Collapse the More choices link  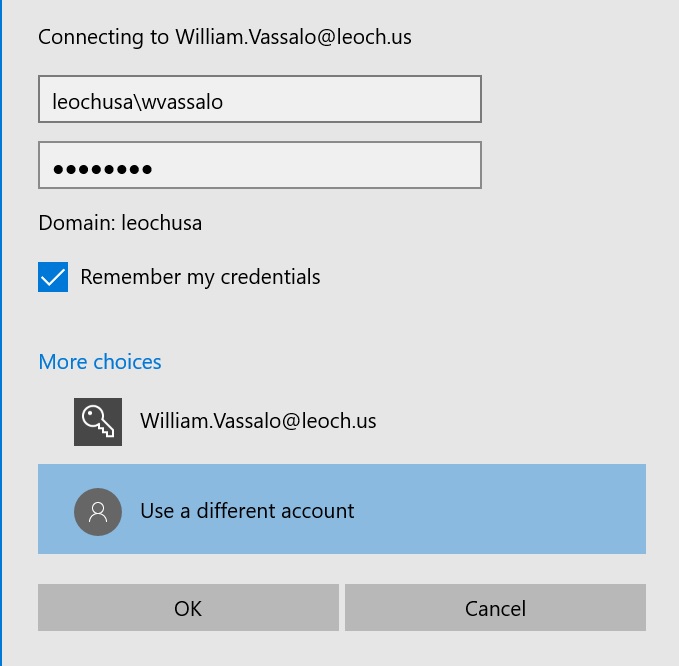click(100, 362)
